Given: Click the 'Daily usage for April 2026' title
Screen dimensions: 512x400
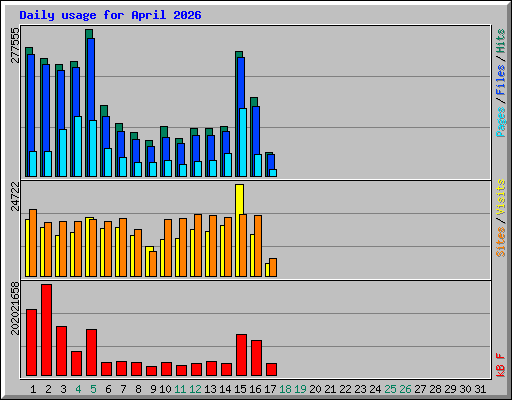Looking at the screenshot, I should 110,15.
